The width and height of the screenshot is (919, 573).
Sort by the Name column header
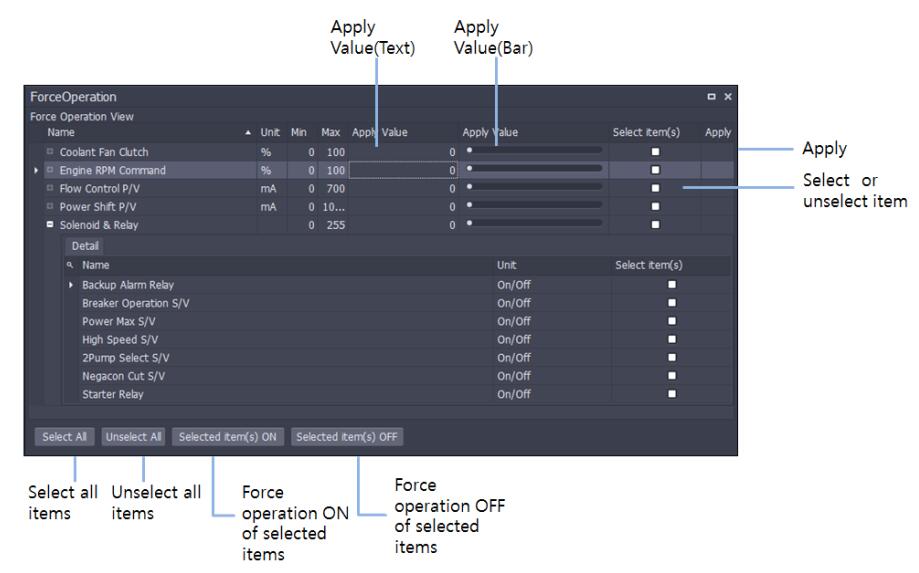[149, 132]
